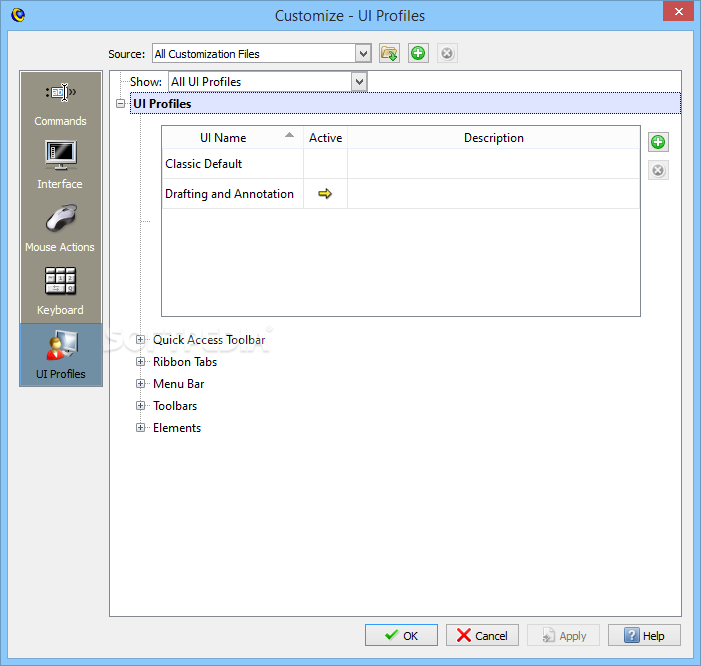Sort the table by the UI Name column

pyautogui.click(x=232, y=138)
